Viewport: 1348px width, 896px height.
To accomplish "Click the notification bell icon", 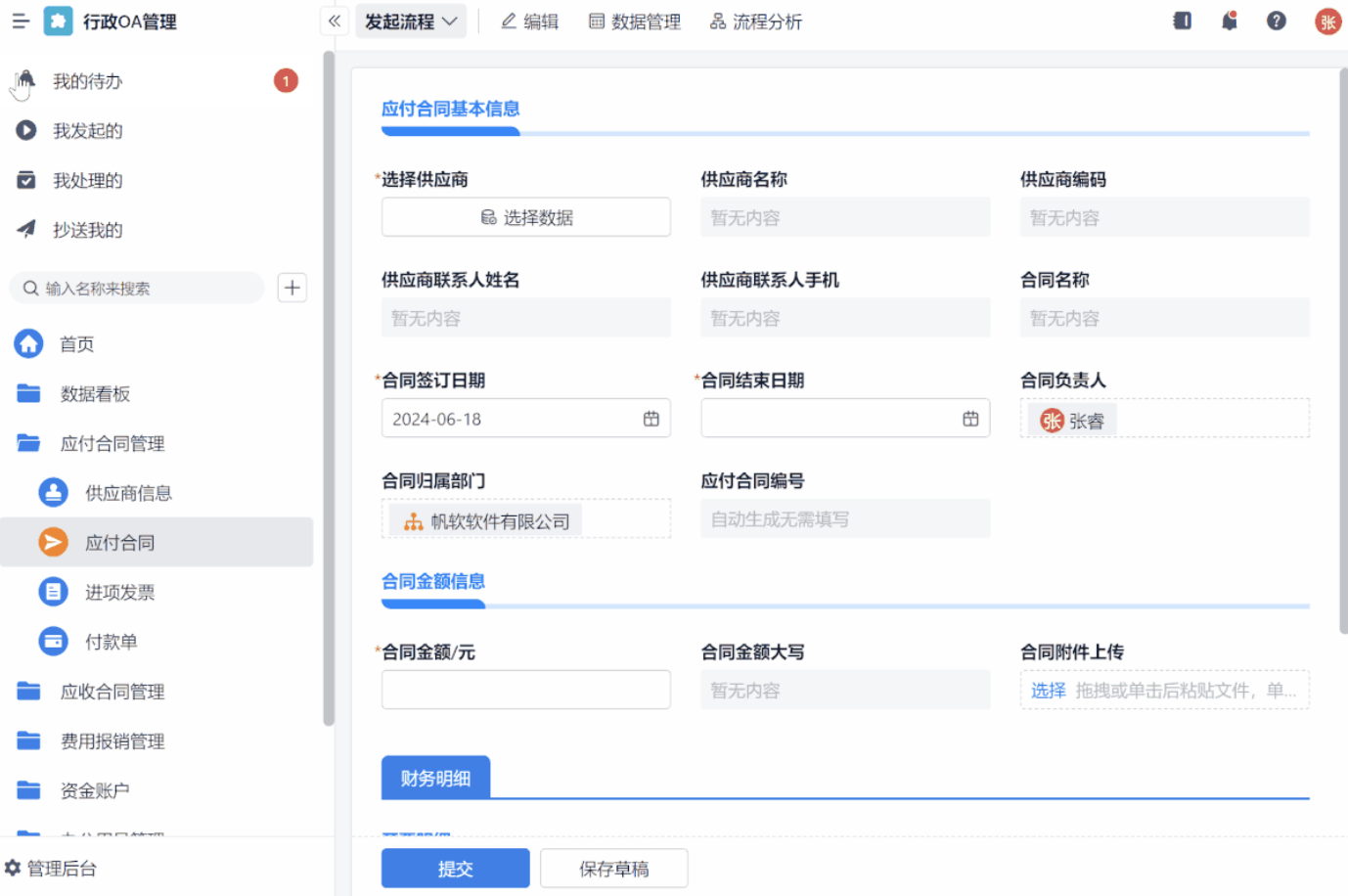I will [1230, 21].
